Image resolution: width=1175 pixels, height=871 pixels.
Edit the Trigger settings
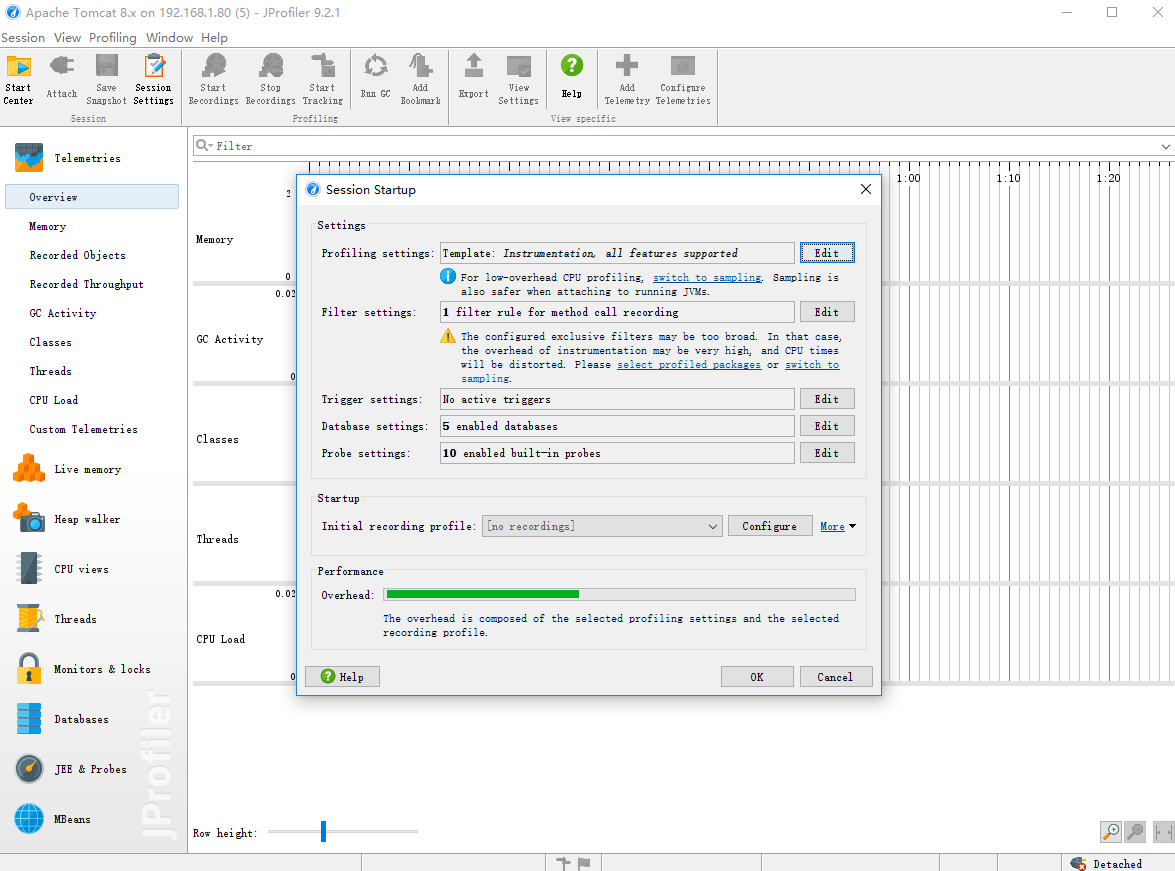click(827, 399)
